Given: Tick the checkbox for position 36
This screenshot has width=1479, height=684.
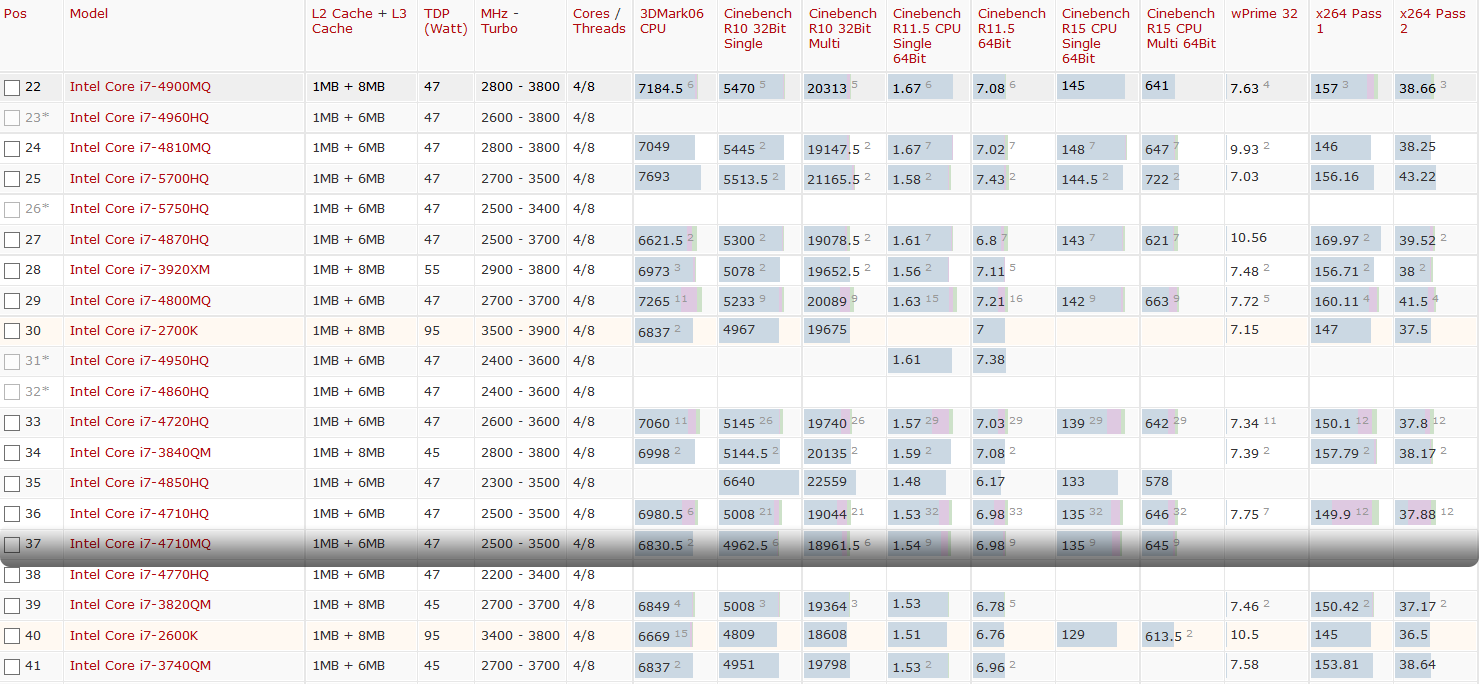Looking at the screenshot, I should click(x=12, y=515).
